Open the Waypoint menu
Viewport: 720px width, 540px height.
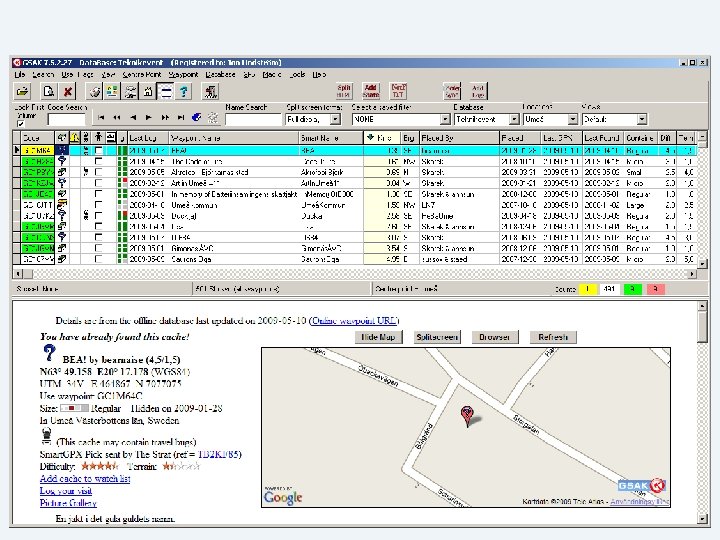coord(183,75)
